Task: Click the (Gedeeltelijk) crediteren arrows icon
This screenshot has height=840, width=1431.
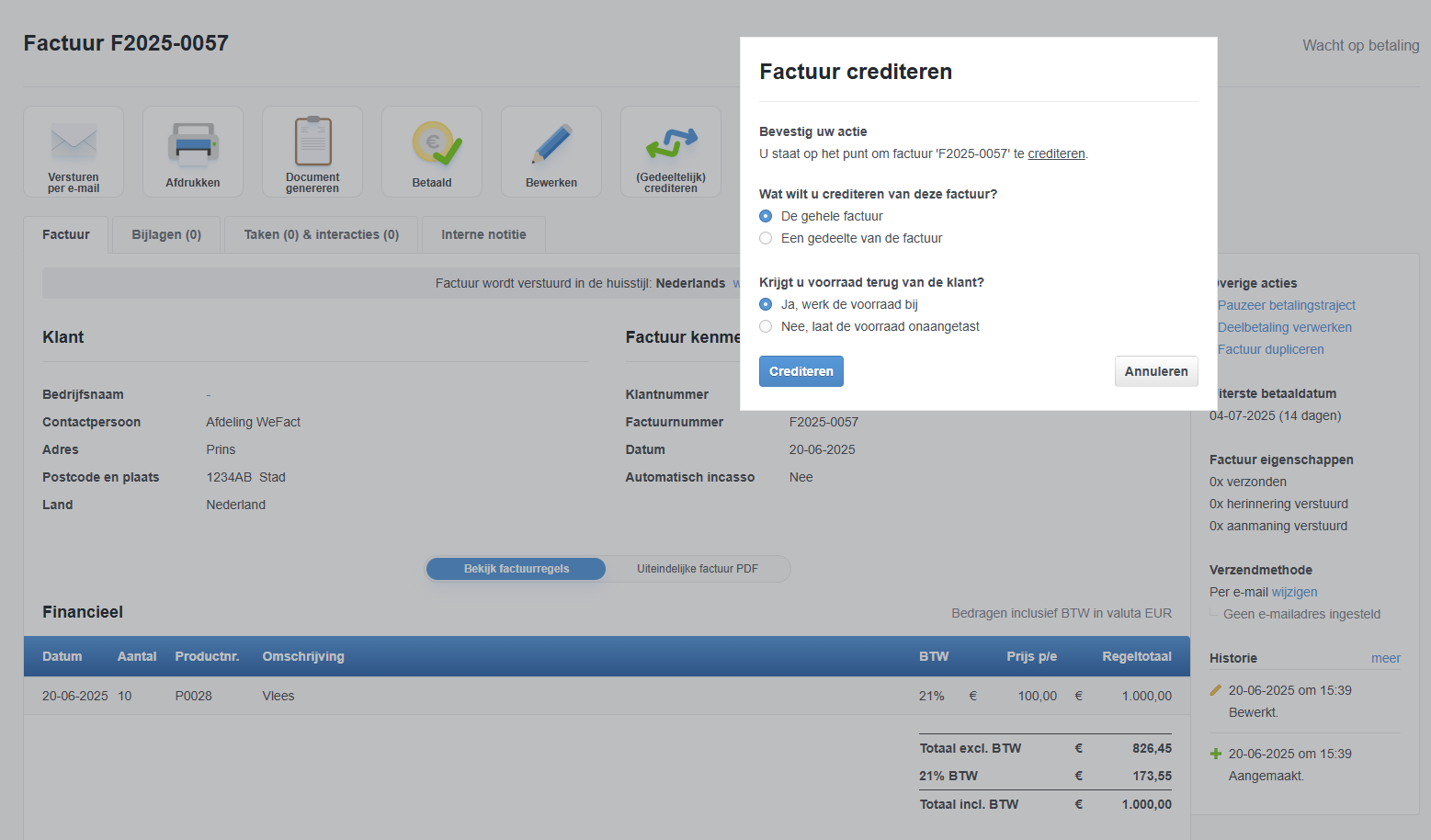Action: 671,142
